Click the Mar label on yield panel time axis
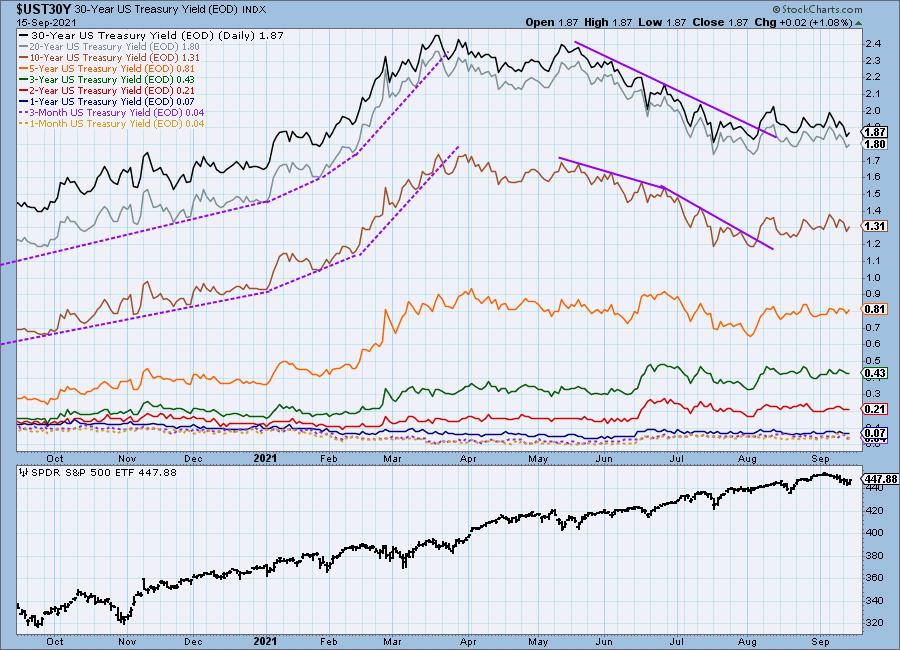 tap(392, 458)
